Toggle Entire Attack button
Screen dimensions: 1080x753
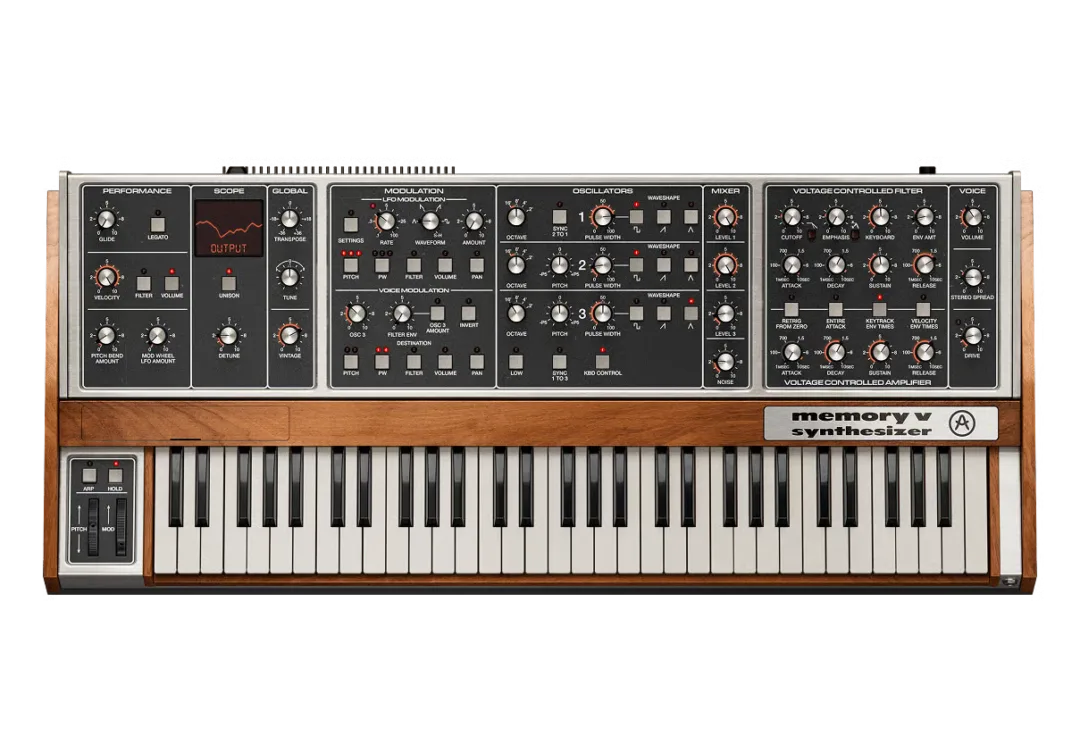(835, 309)
